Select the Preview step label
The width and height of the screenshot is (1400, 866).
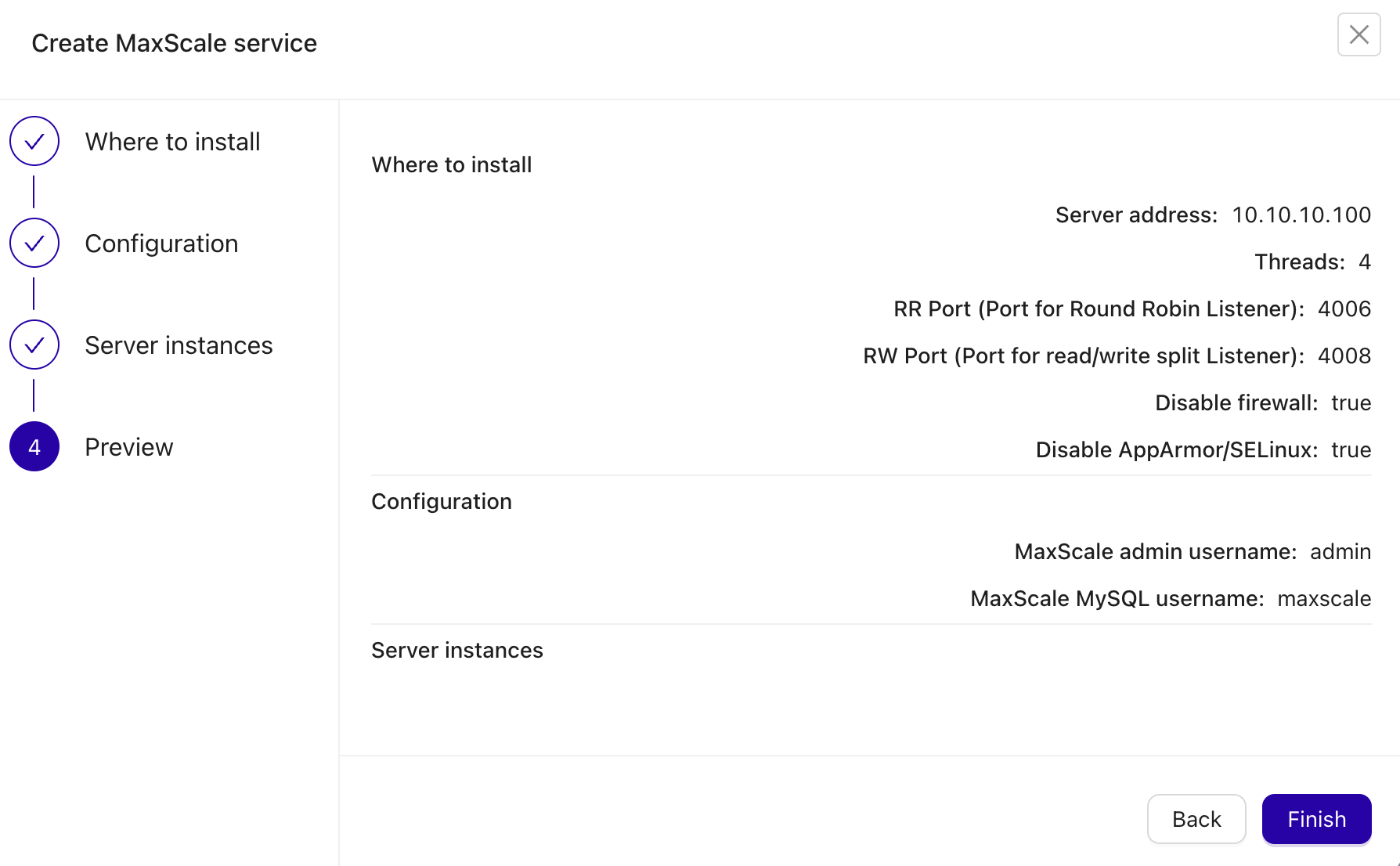[x=128, y=446]
